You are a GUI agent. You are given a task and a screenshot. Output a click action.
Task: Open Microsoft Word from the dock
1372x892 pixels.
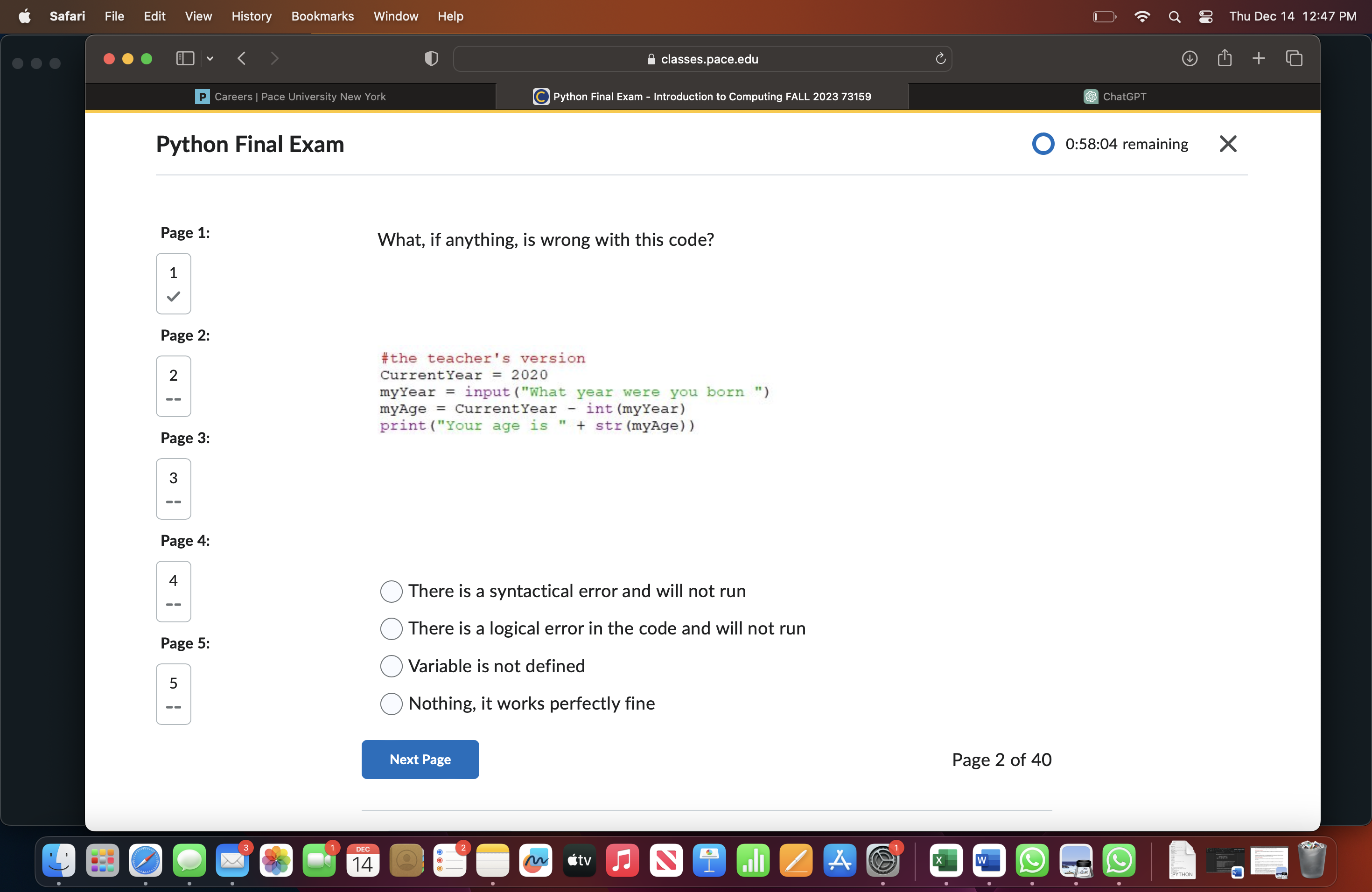tap(989, 861)
